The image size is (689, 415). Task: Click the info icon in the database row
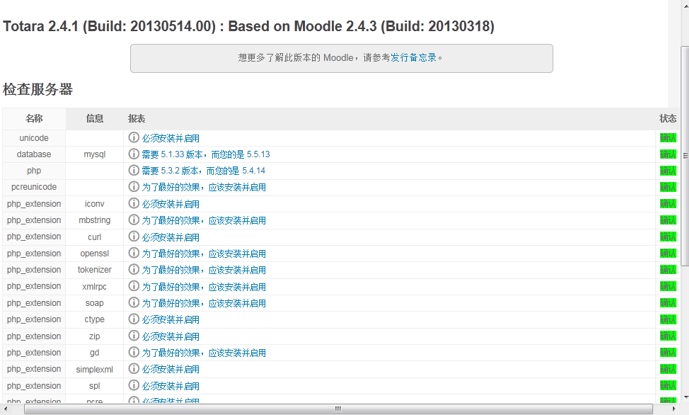click(x=134, y=154)
